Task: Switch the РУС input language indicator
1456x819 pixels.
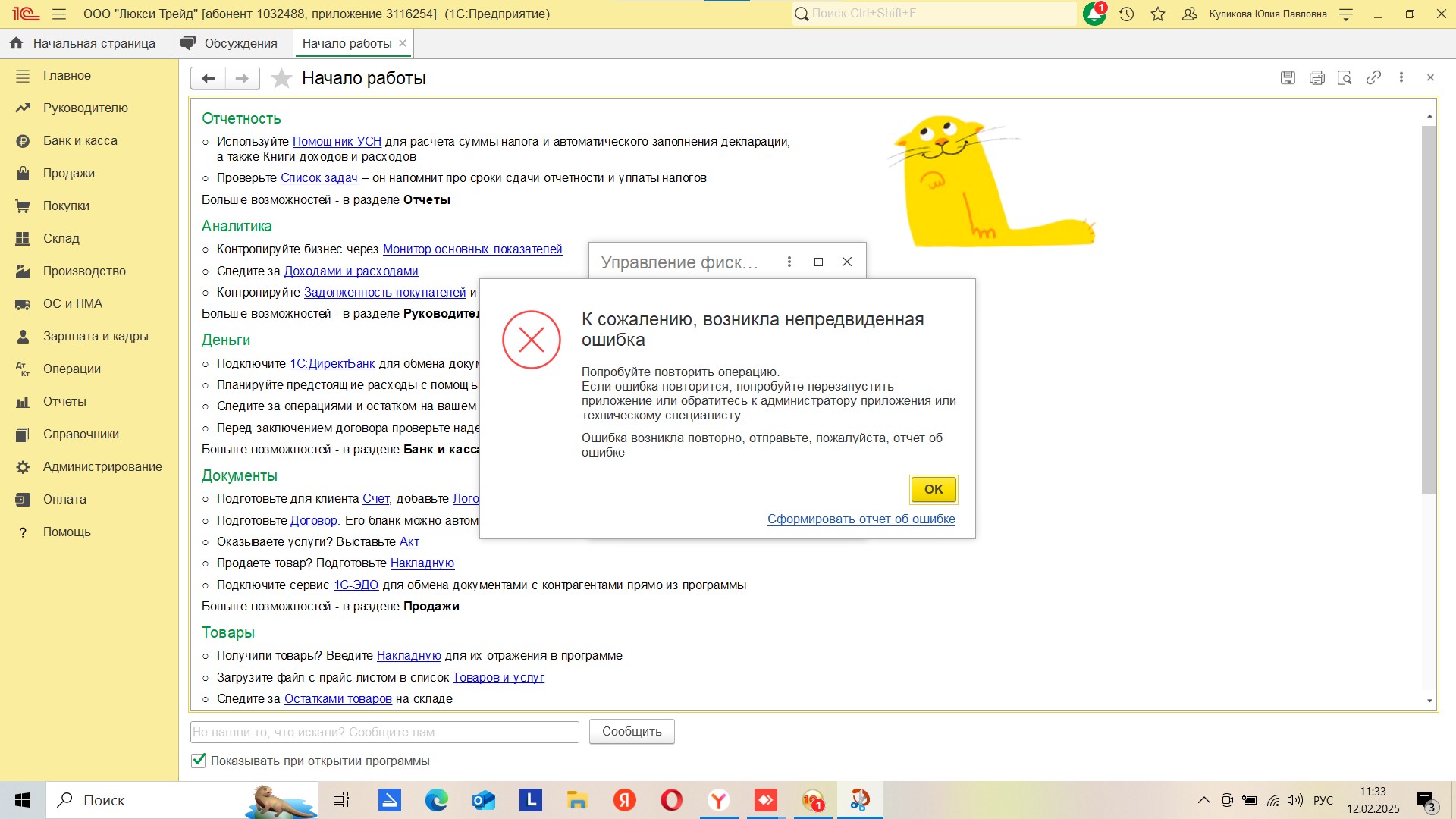Action: (x=1323, y=800)
